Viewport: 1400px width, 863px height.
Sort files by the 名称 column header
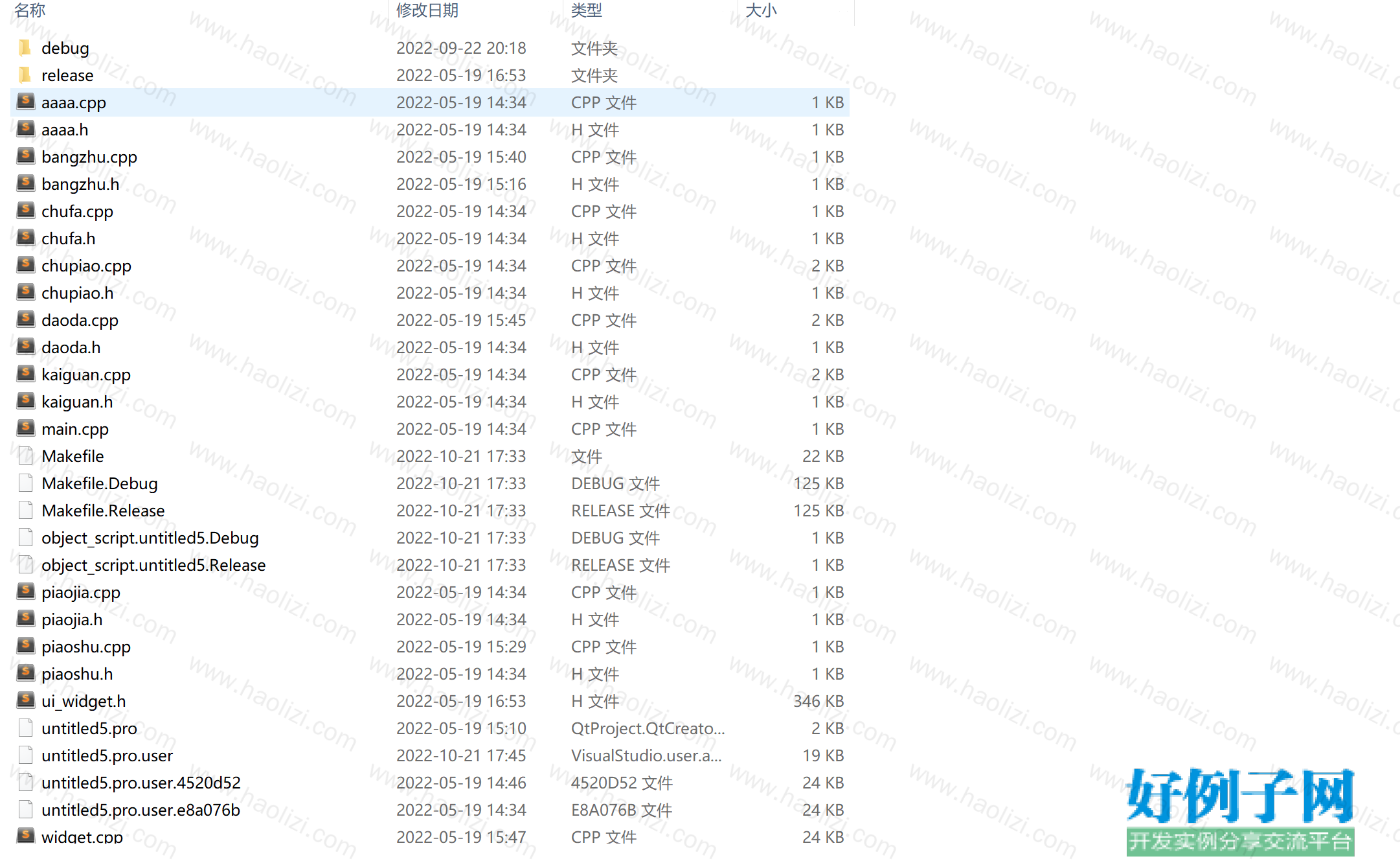(x=30, y=10)
